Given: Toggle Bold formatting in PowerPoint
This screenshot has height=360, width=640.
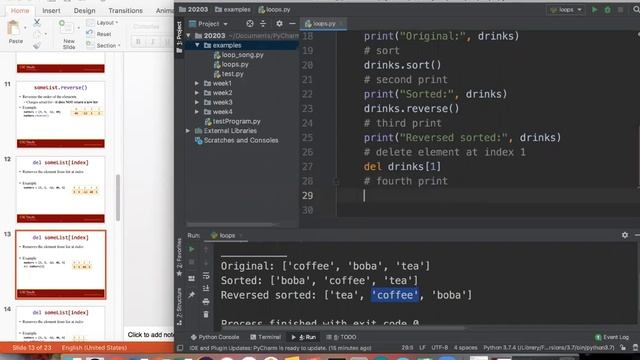Looking at the screenshot, I should tap(138, 42).
